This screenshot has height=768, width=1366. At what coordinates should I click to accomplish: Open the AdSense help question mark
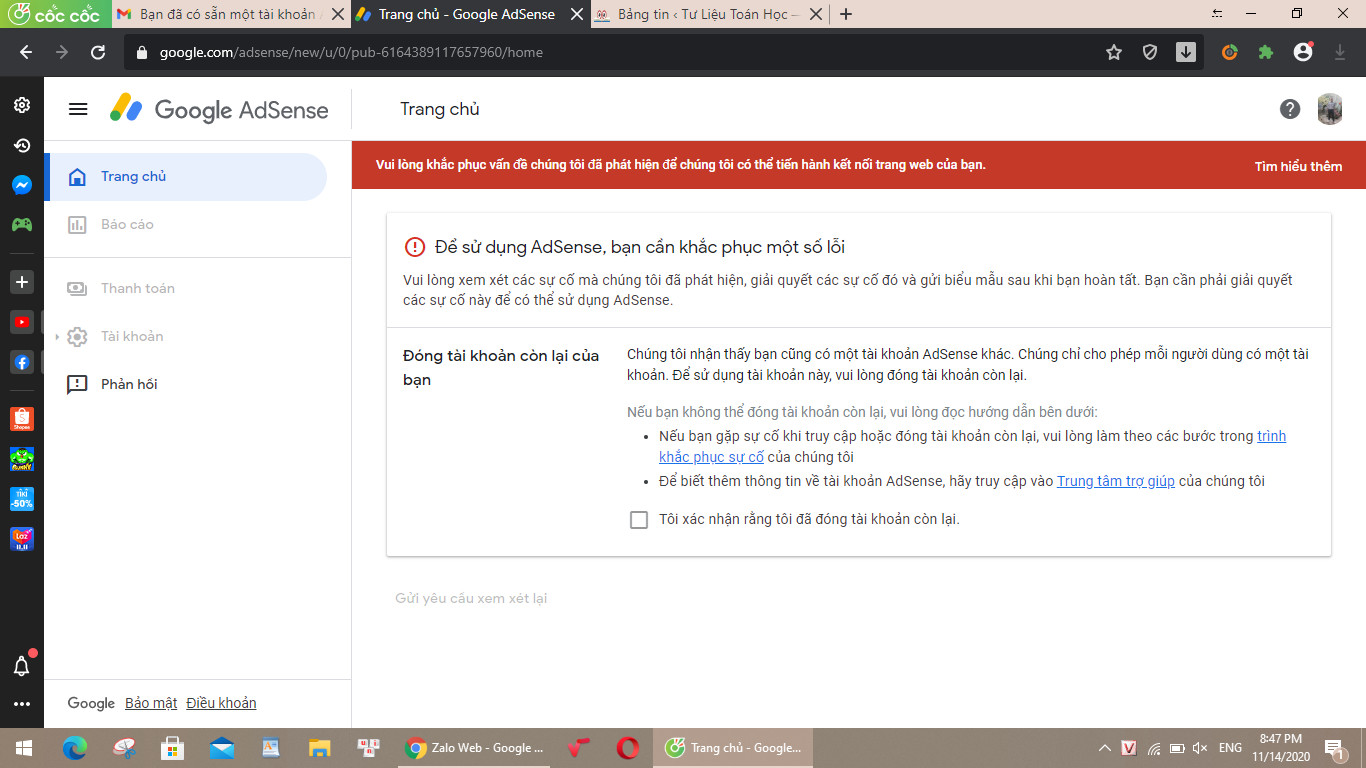(x=1290, y=109)
